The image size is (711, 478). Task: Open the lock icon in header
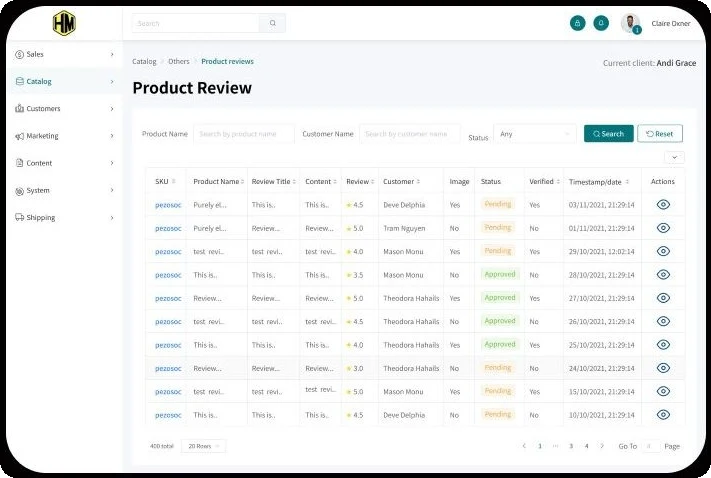coord(577,23)
